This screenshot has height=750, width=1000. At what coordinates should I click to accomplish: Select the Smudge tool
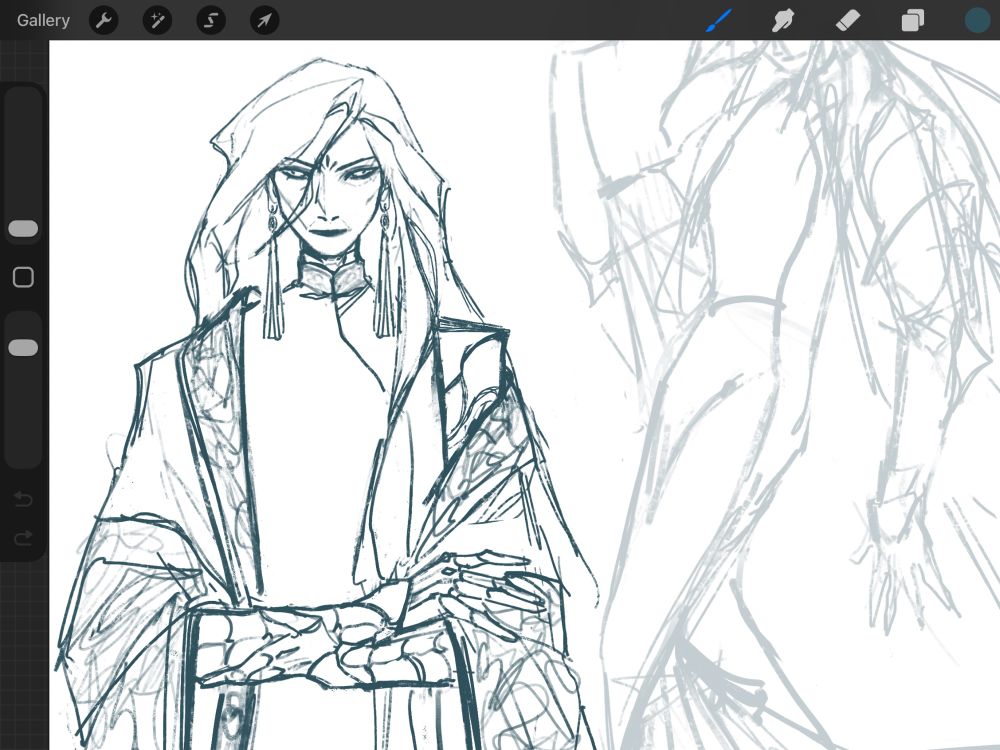(x=783, y=20)
